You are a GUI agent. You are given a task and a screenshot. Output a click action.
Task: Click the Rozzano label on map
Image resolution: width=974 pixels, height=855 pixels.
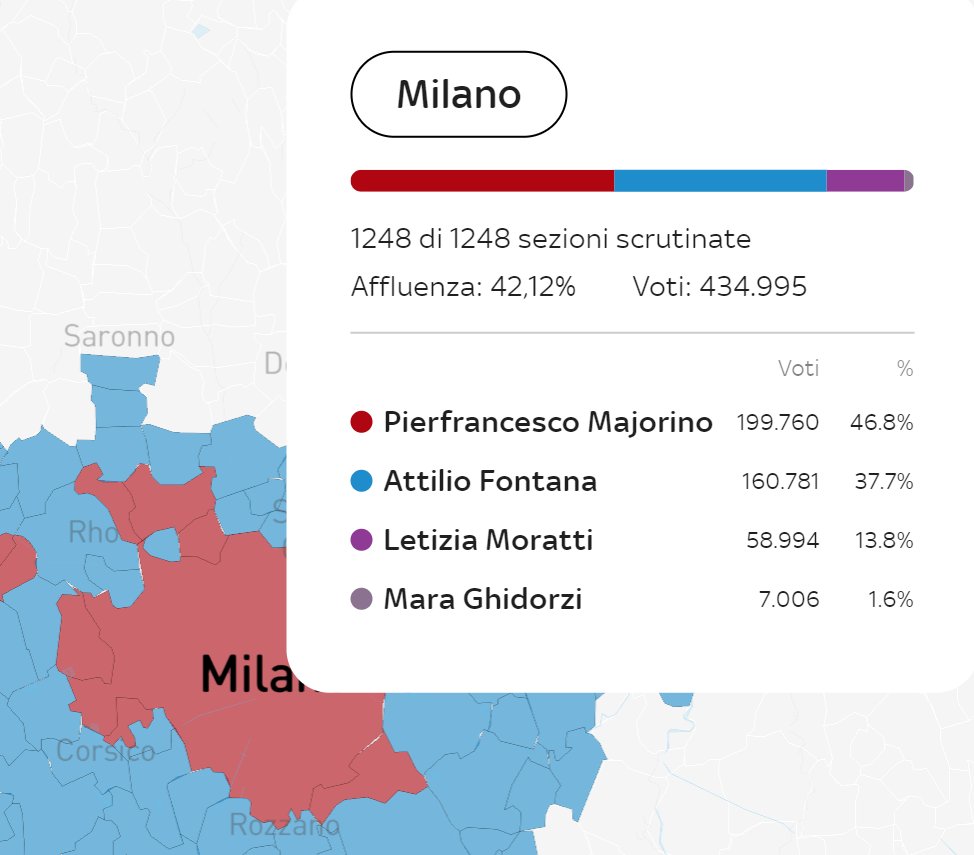284,826
